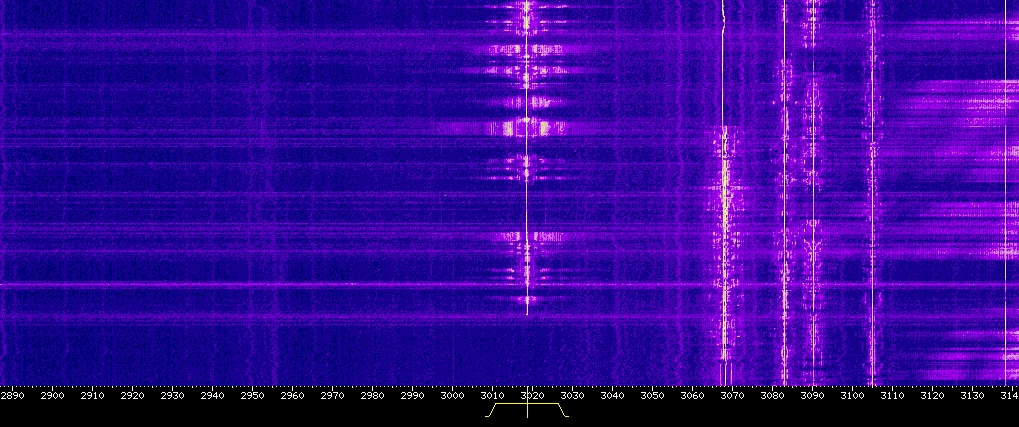Select the 3040 frequency label

[x=612, y=395]
